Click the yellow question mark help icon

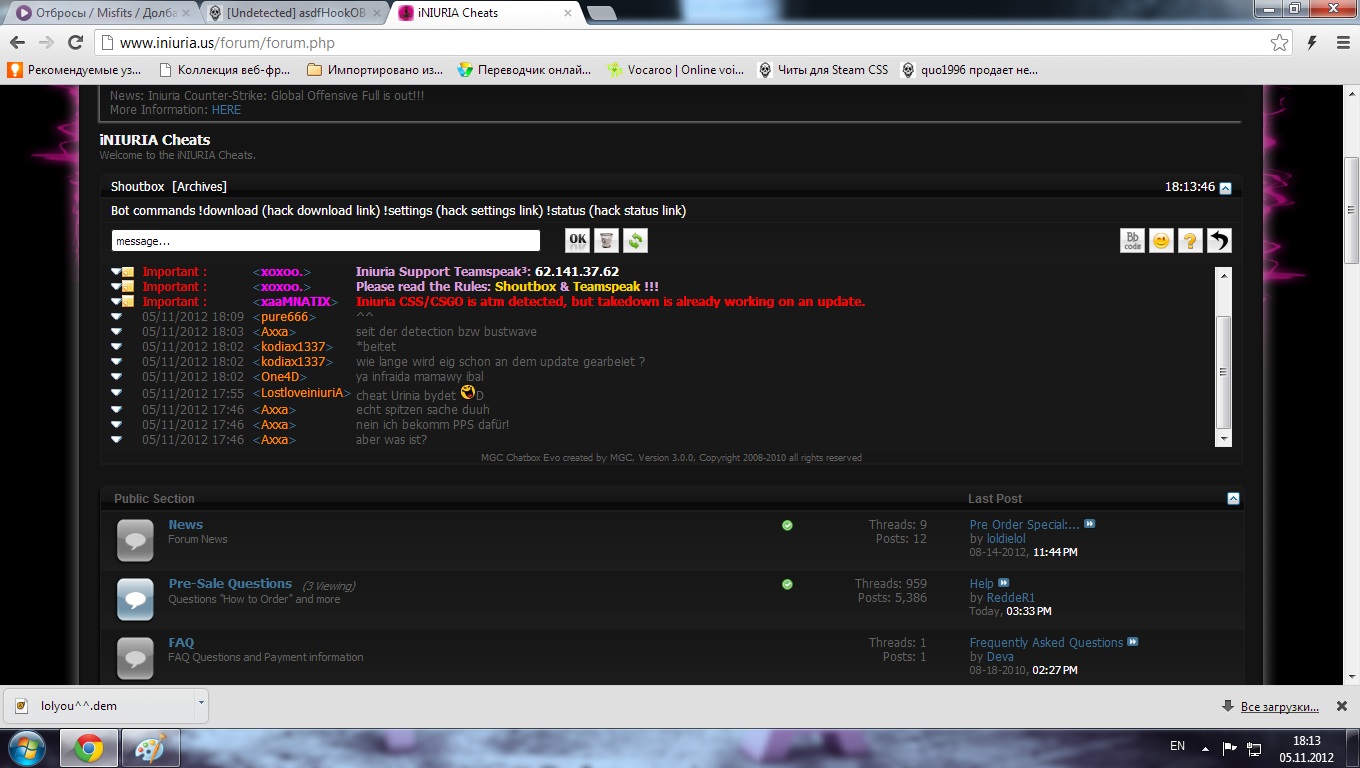pos(1190,240)
